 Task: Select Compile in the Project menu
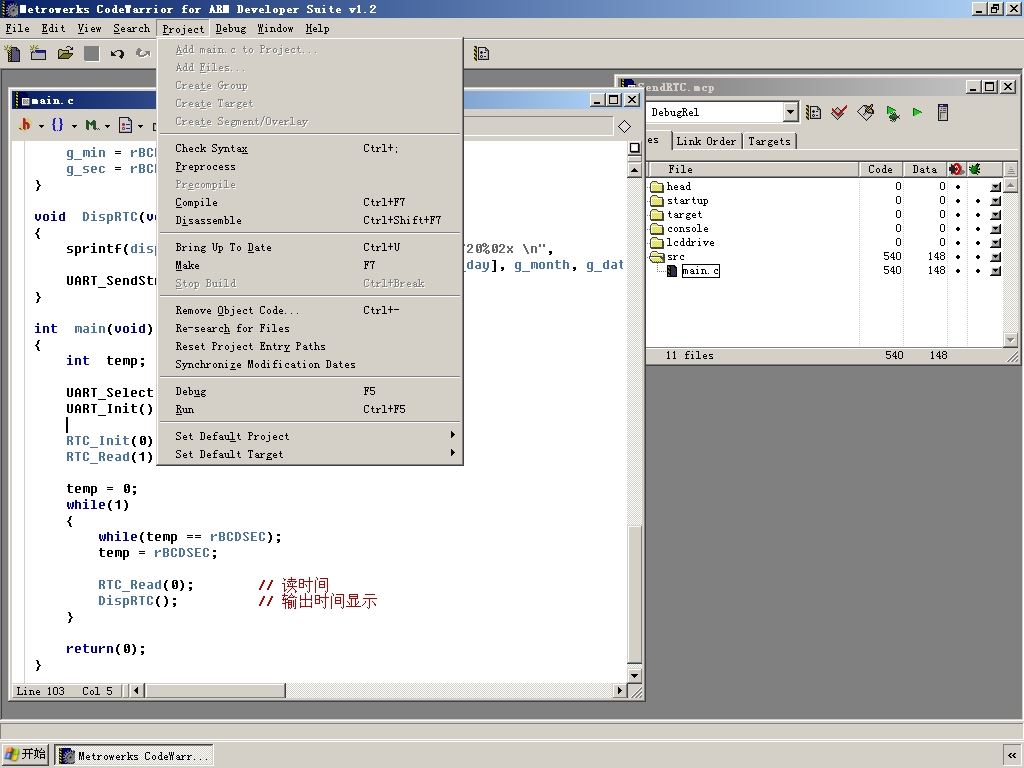(310, 202)
